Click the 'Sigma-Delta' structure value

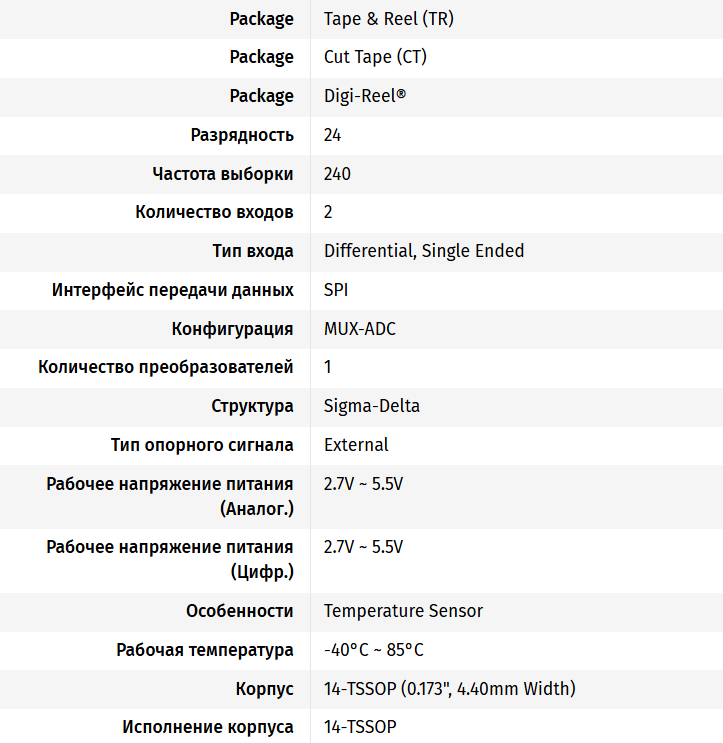(x=372, y=406)
